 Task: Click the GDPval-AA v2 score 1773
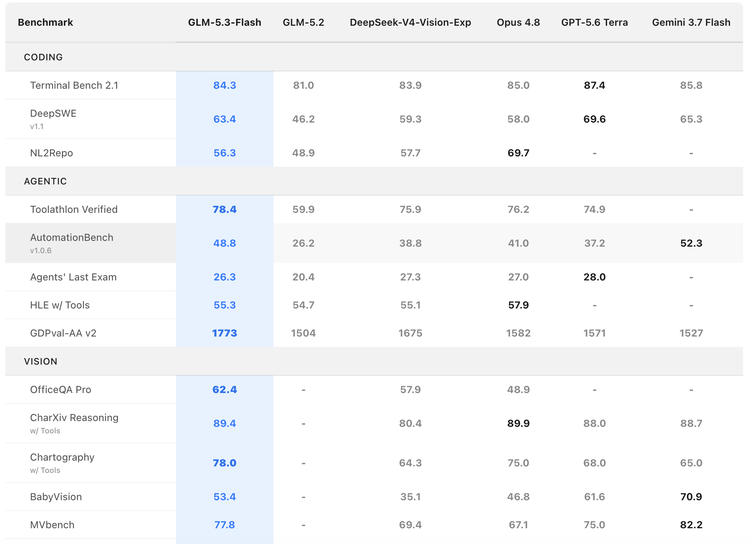click(224, 333)
